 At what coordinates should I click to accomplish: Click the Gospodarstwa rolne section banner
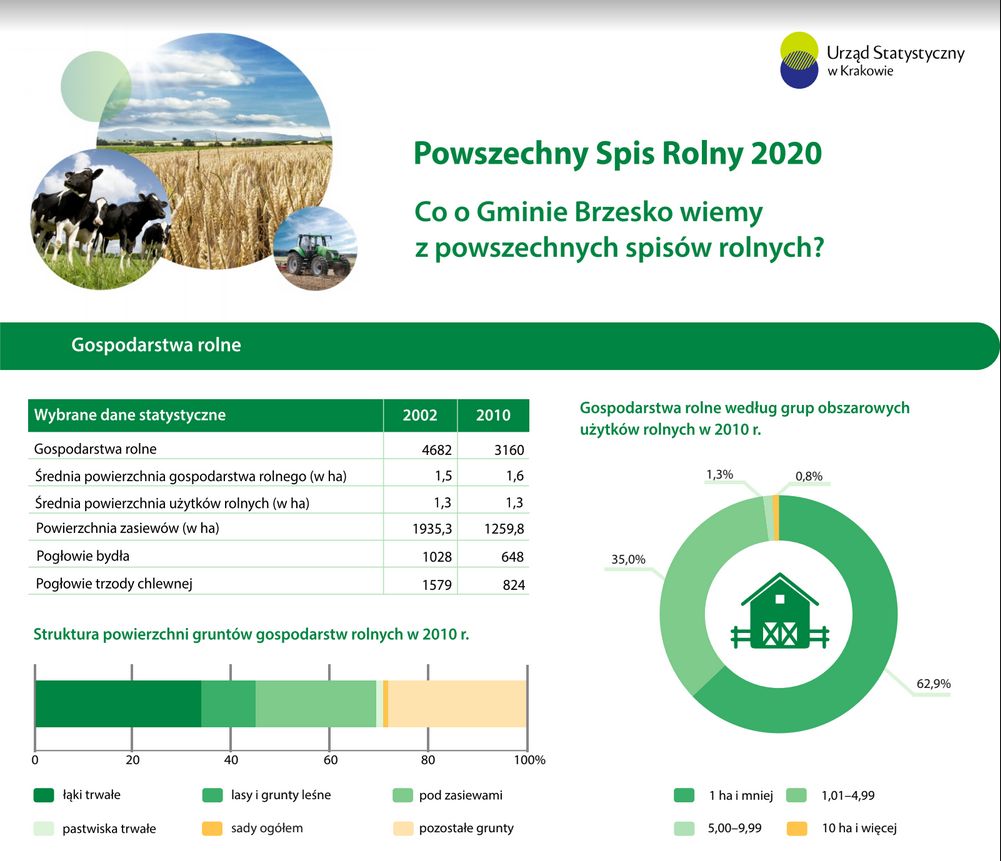tap(500, 346)
